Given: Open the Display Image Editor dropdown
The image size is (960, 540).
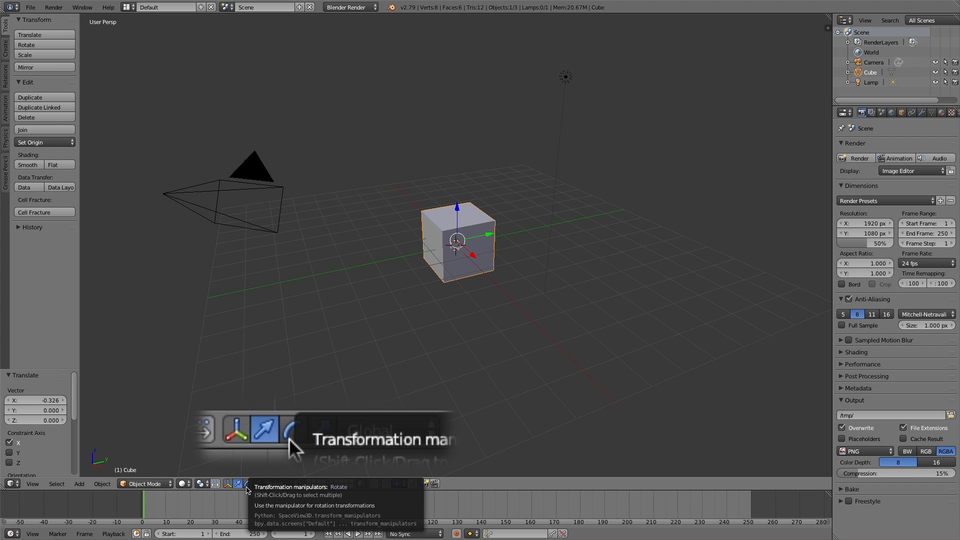Looking at the screenshot, I should pos(912,171).
